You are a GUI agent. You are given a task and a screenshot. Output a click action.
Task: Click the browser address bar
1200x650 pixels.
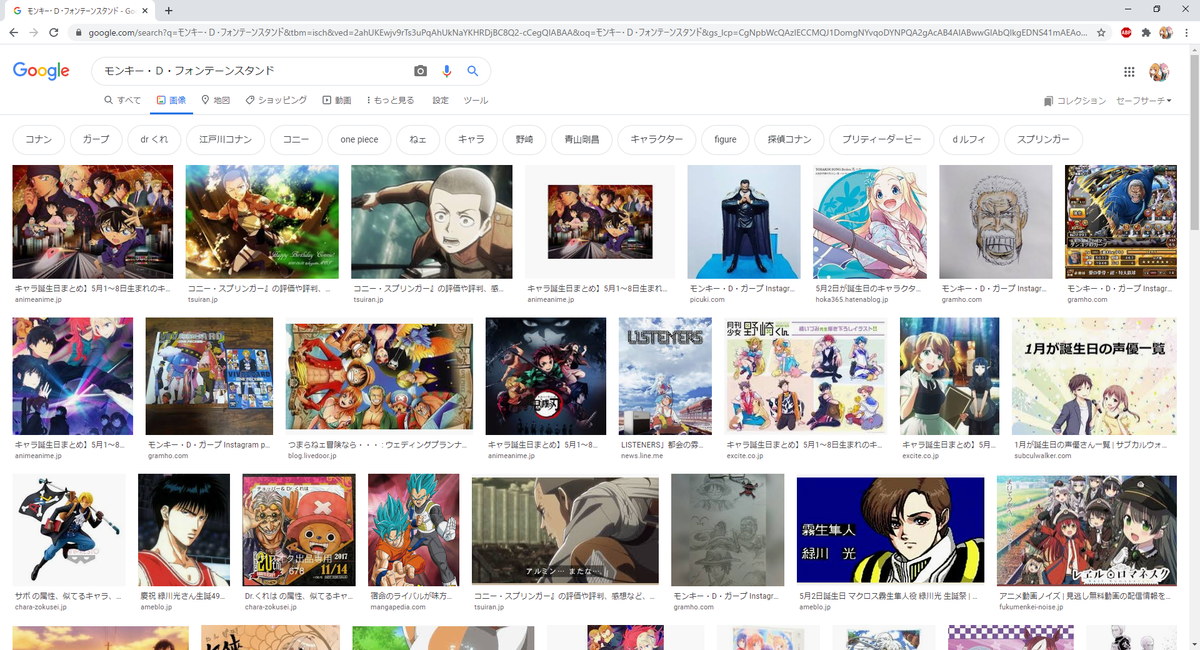587,32
